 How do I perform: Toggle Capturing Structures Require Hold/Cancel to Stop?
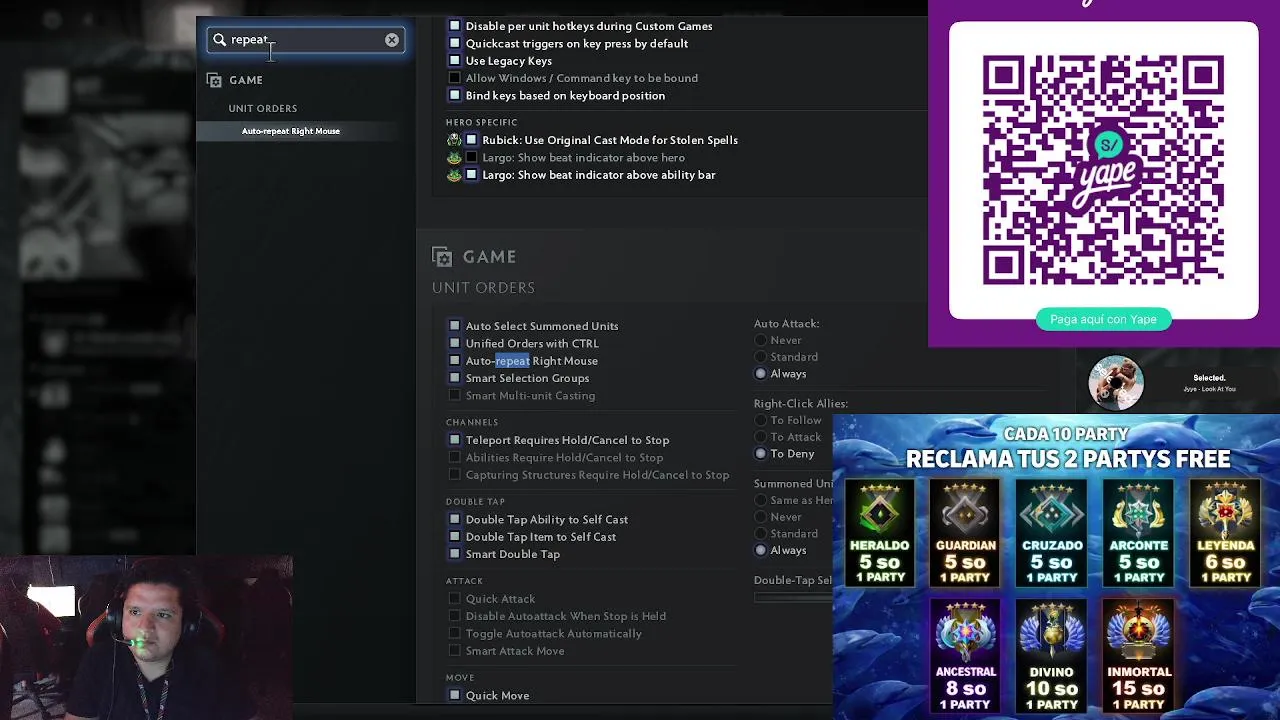pos(455,475)
